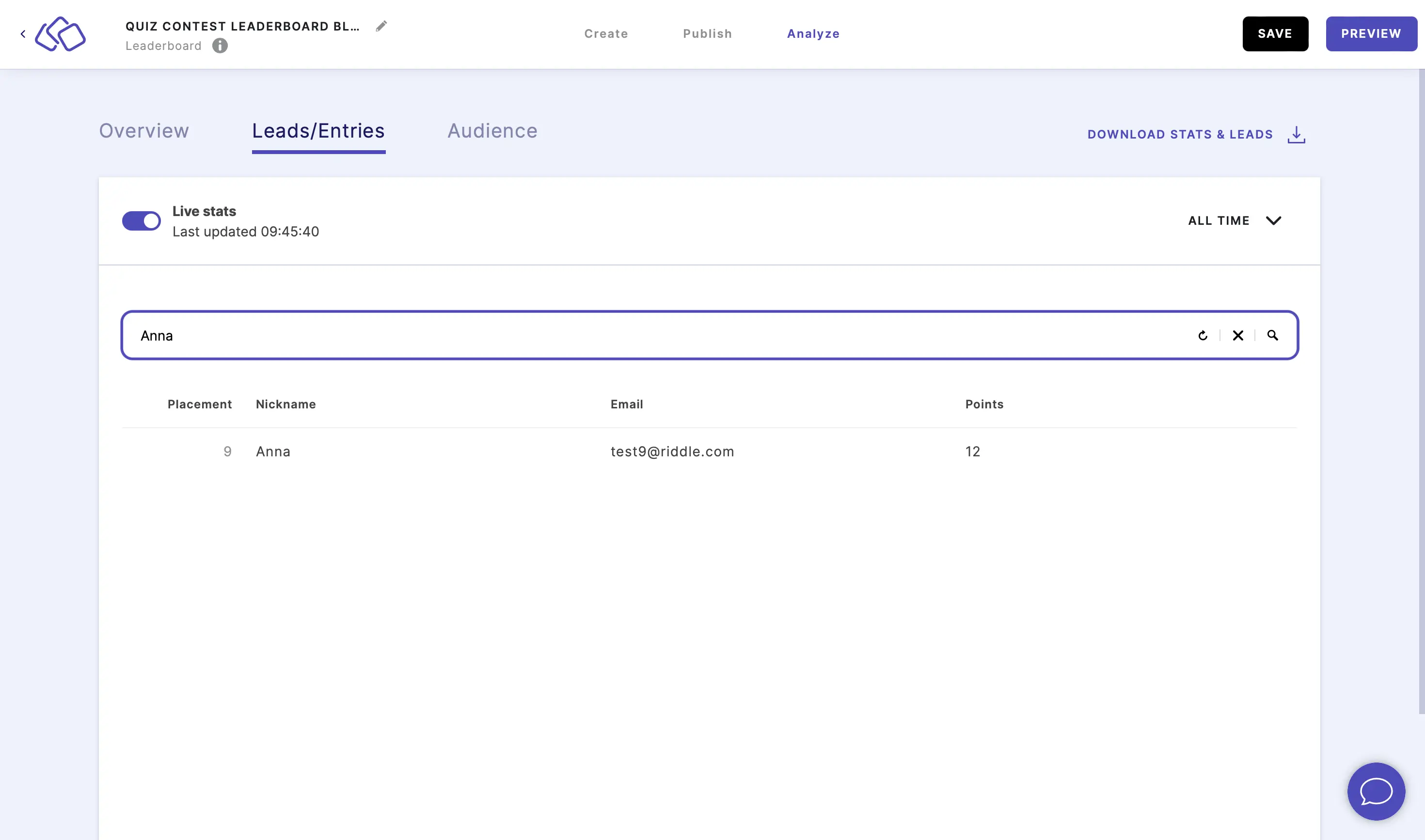Select the Audience tab
Image resolution: width=1425 pixels, height=840 pixels.
click(492, 131)
